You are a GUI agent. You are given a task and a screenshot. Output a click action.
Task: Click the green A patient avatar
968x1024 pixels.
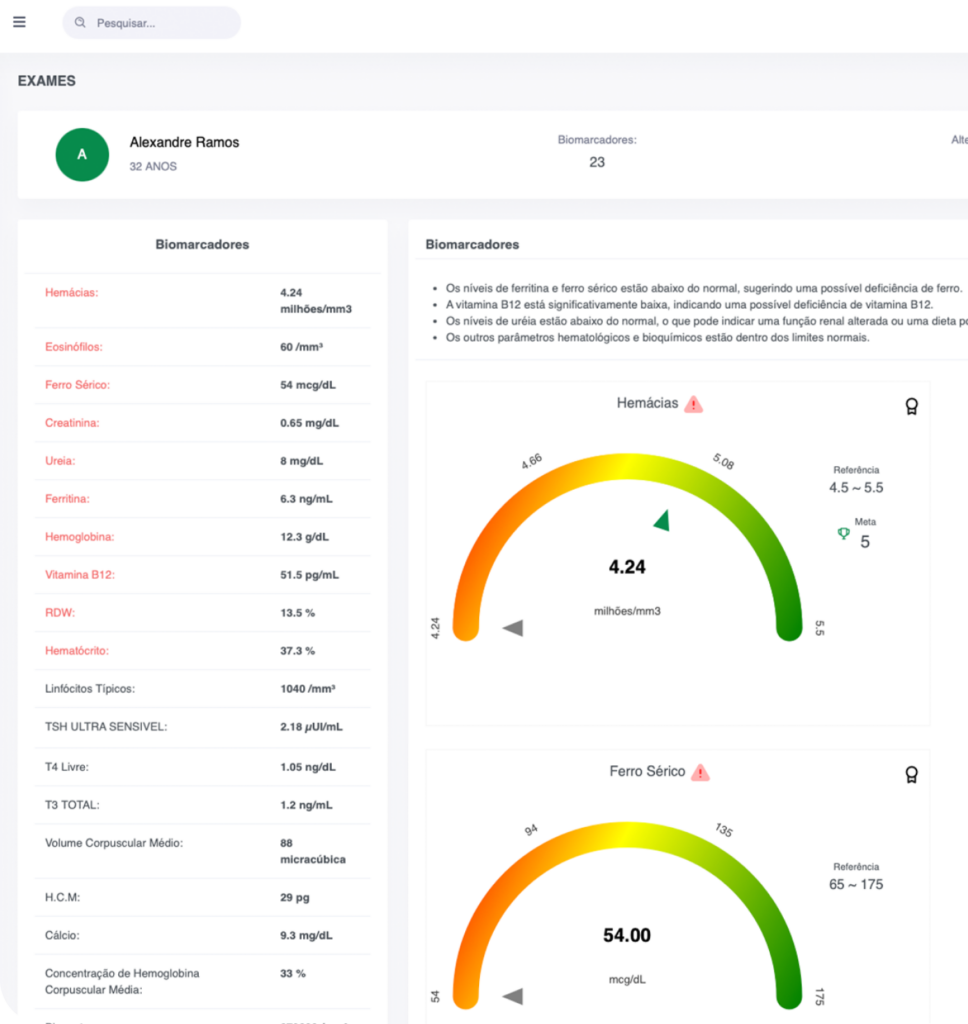pos(82,154)
